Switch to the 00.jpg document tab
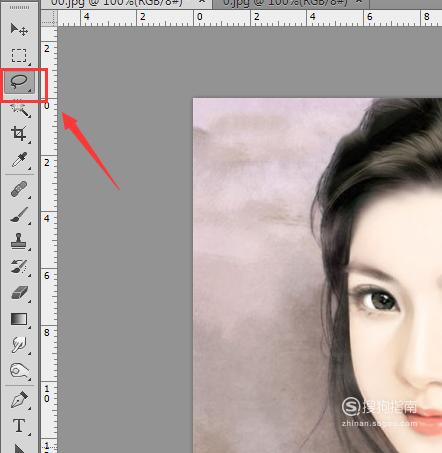The width and height of the screenshot is (442, 453). tap(117, 3)
